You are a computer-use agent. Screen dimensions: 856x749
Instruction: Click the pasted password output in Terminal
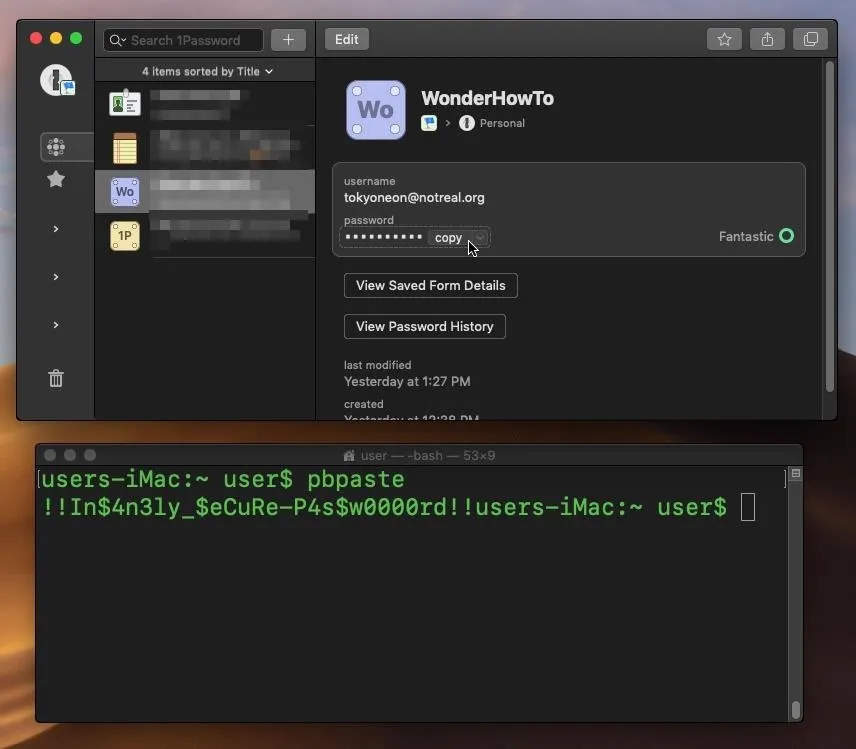(258, 507)
